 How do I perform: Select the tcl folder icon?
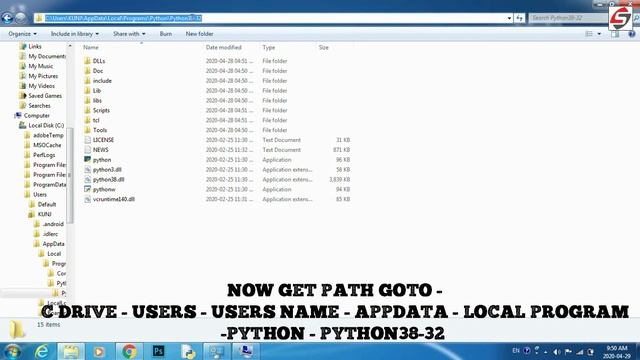pyautogui.click(x=87, y=120)
